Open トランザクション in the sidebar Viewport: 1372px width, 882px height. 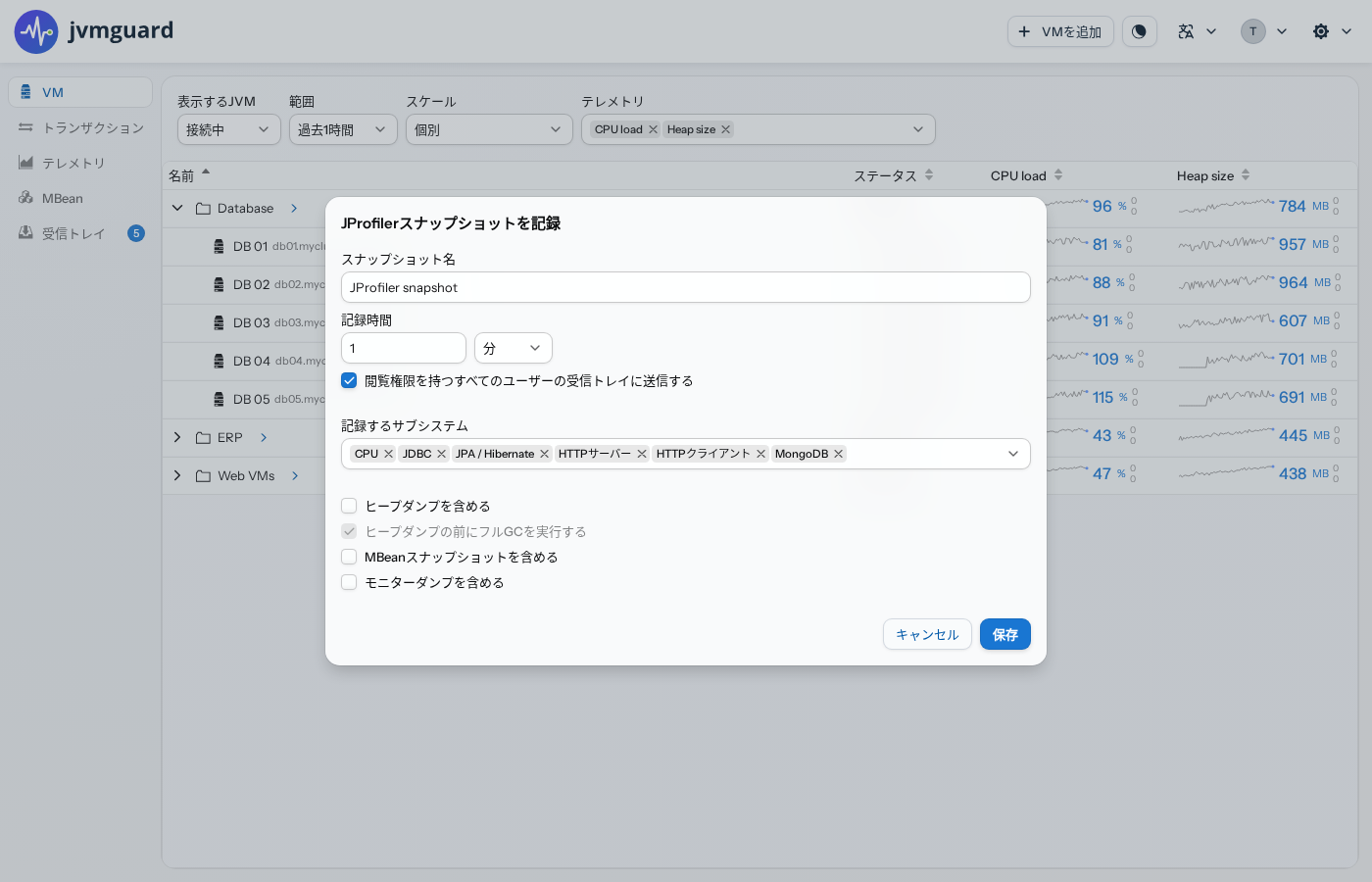coord(80,127)
